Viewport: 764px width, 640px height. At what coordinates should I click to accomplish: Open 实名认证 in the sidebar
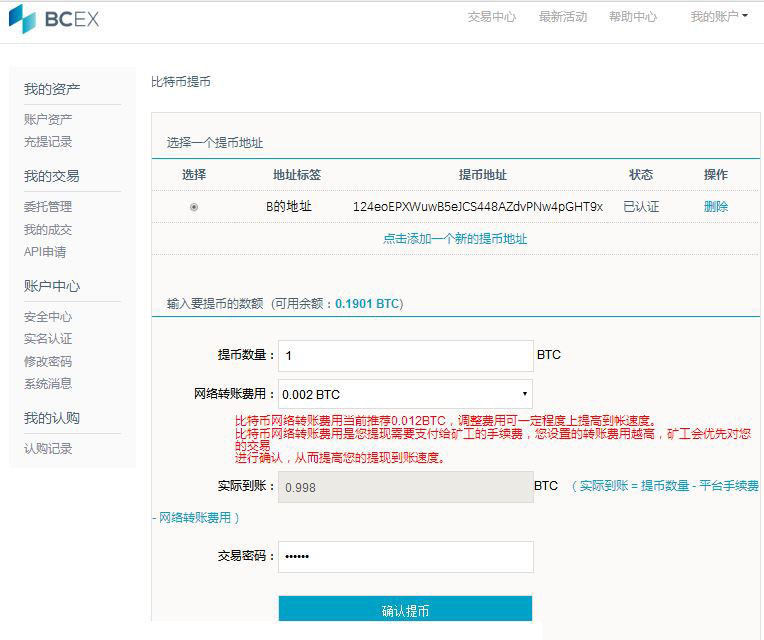(48, 339)
